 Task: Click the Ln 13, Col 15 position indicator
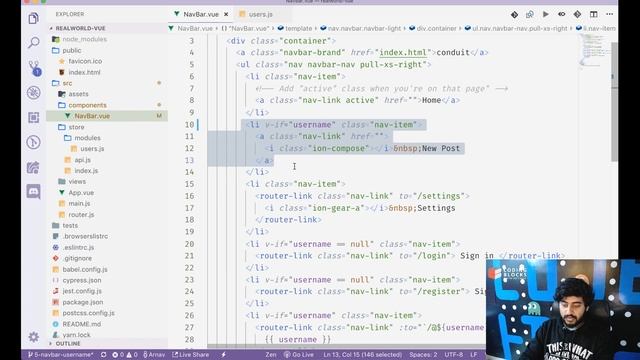[362, 355]
